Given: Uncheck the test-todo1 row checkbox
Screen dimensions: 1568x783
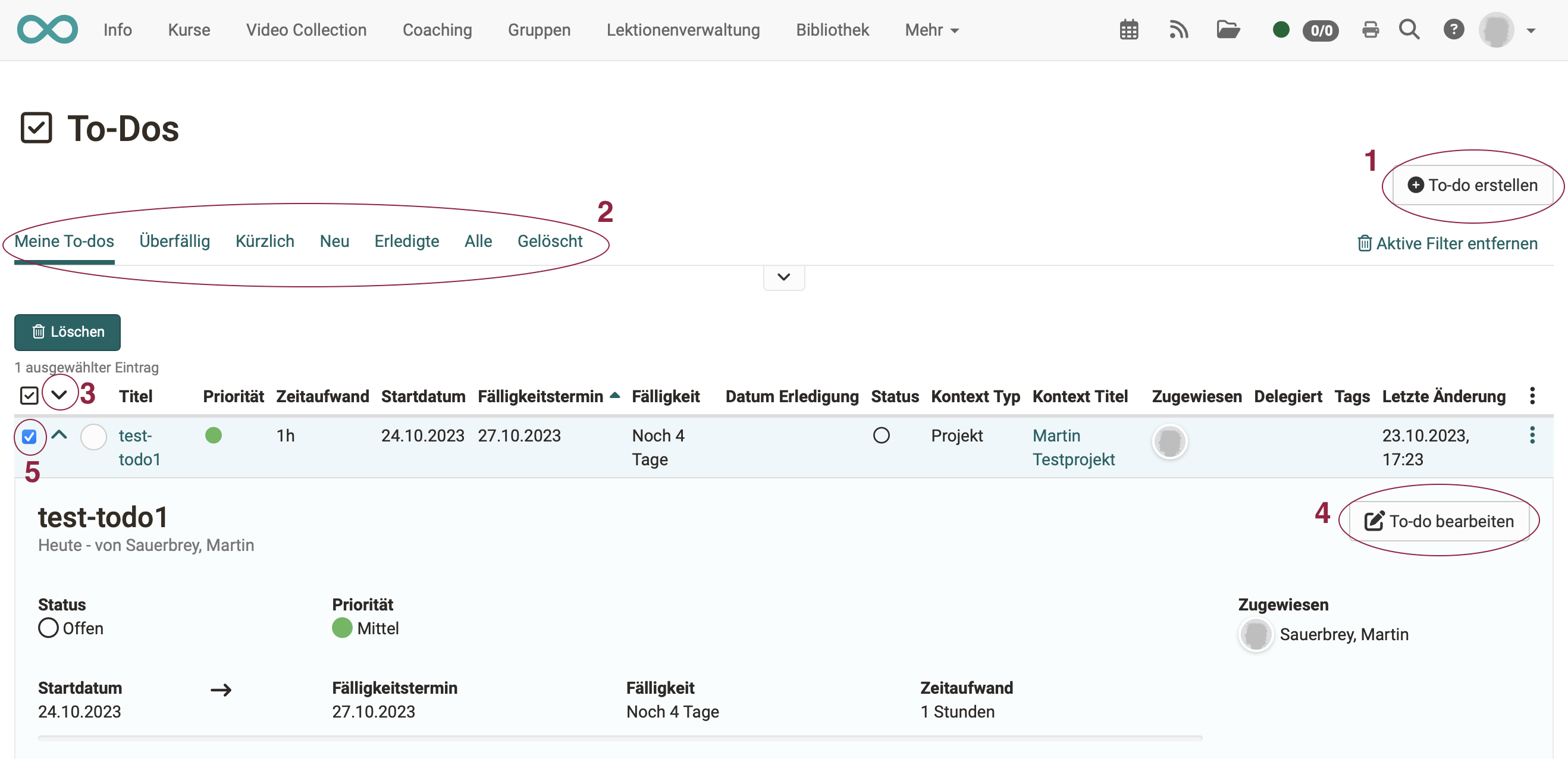Looking at the screenshot, I should tap(29, 436).
